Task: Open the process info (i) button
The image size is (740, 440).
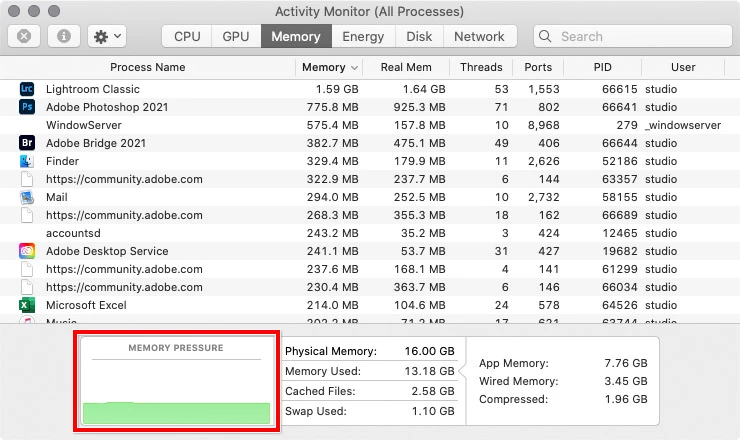Action: (x=64, y=36)
